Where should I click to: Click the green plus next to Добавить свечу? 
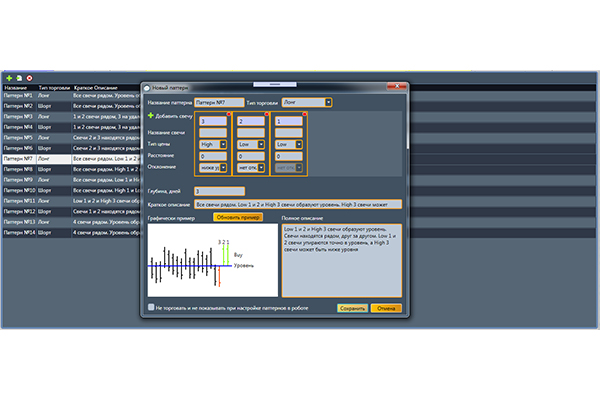tap(151, 117)
